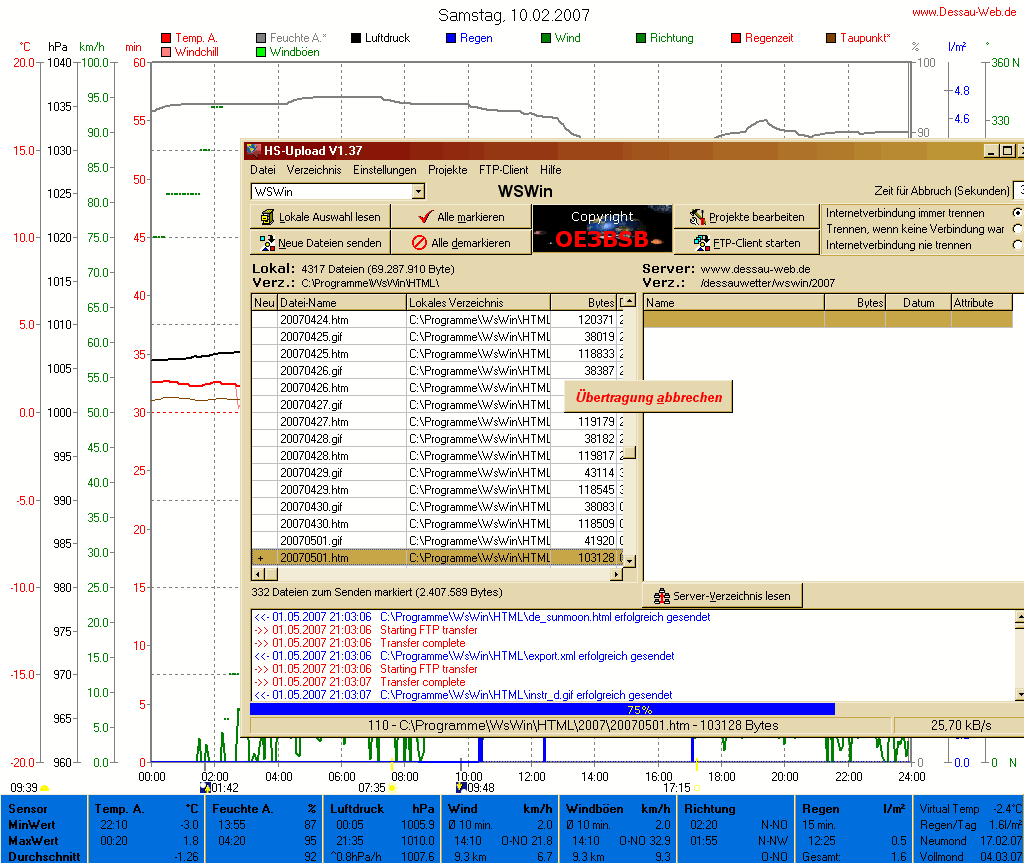1024x863 pixels.
Task: Select Internetverbindung immer trennen radio button
Action: click(1018, 213)
